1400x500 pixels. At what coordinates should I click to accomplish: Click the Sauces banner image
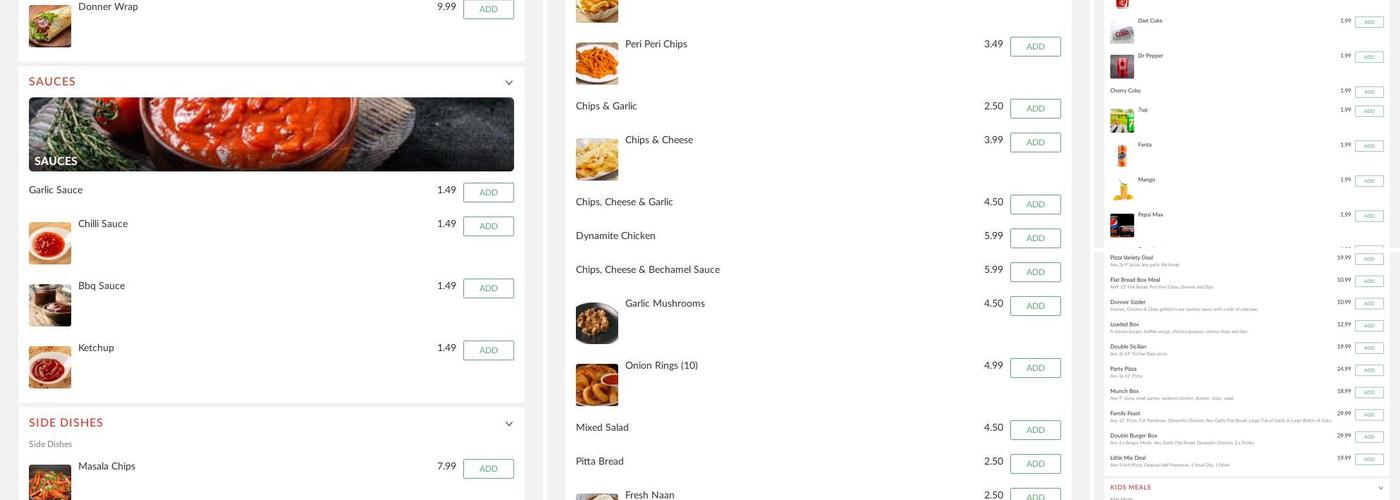(271, 134)
